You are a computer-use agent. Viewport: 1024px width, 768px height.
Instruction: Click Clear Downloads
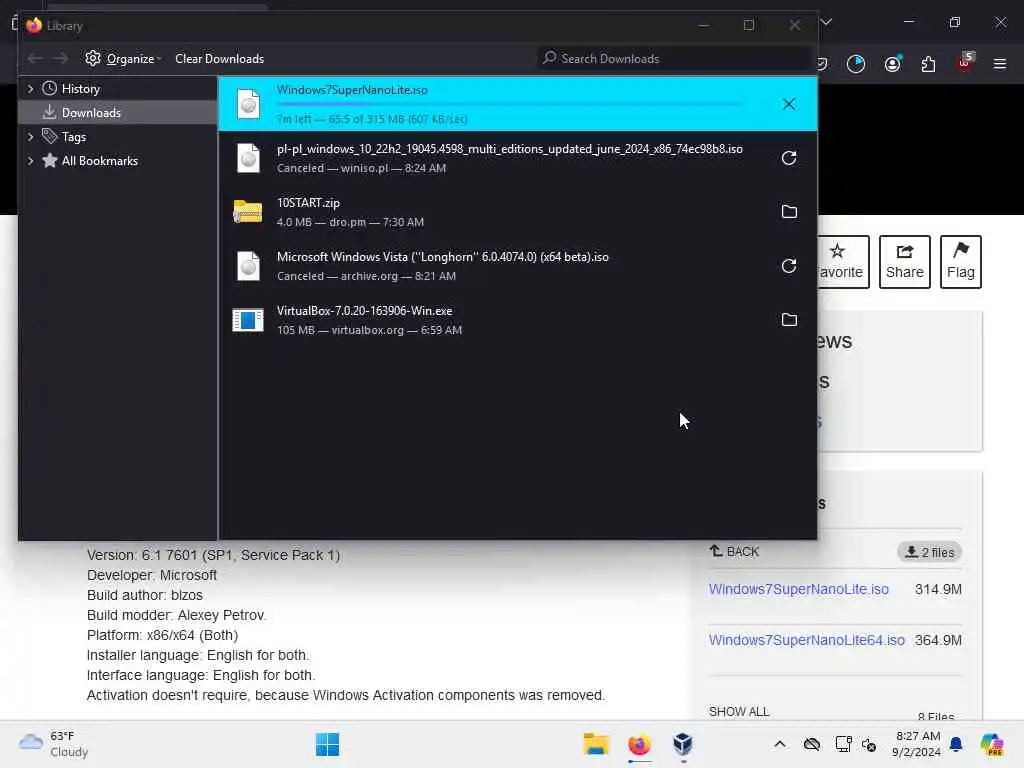pyautogui.click(x=219, y=59)
